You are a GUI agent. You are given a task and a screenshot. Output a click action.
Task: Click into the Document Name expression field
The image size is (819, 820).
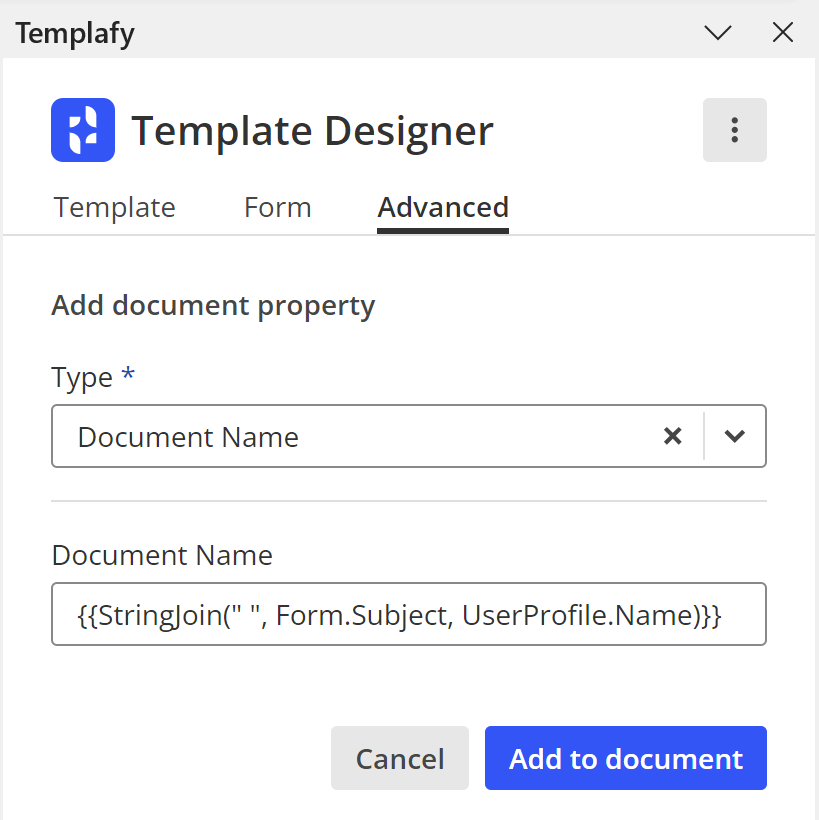[x=408, y=614]
